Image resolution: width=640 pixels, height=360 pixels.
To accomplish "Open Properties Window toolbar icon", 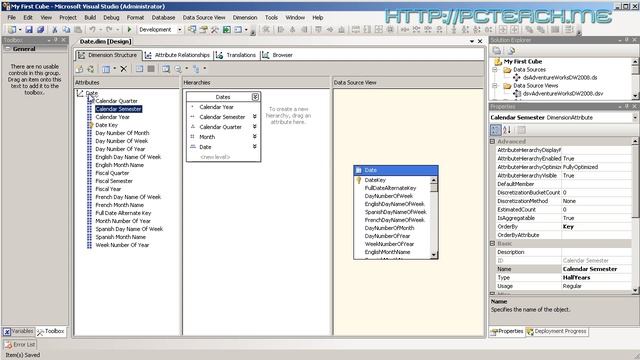I will point(203,30).
